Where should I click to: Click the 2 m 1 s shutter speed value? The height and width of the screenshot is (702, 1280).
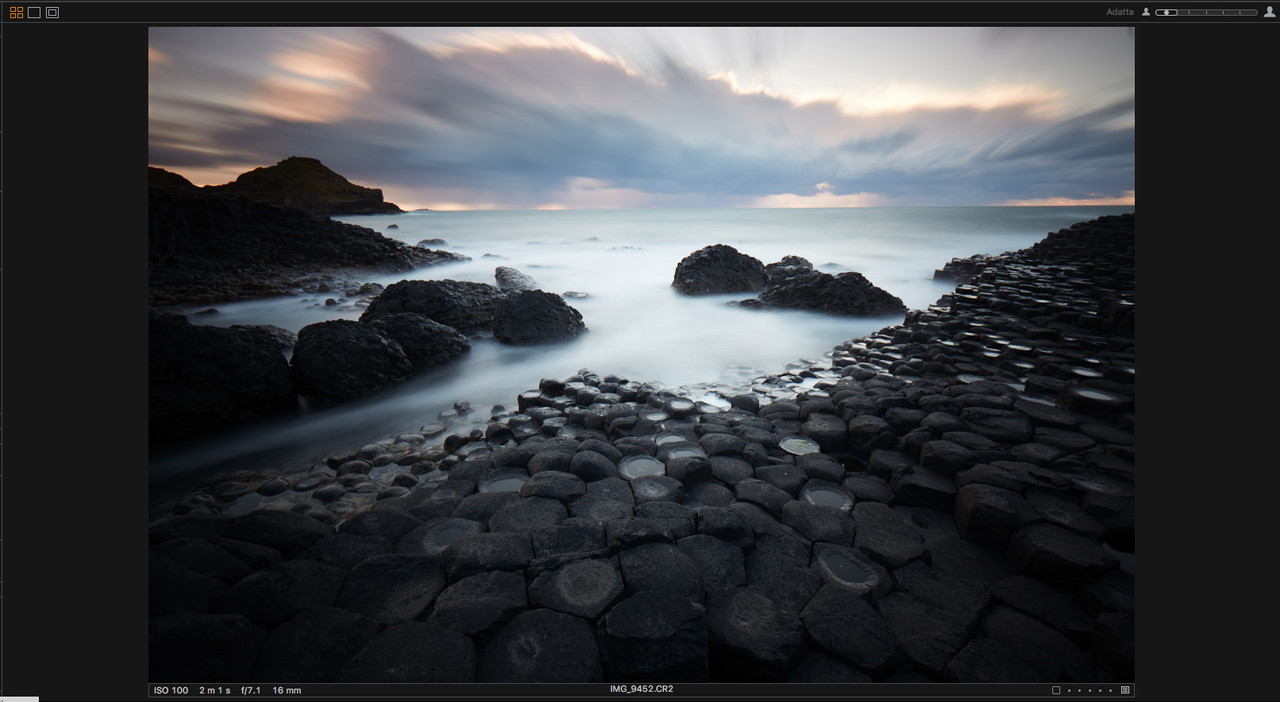(x=215, y=690)
